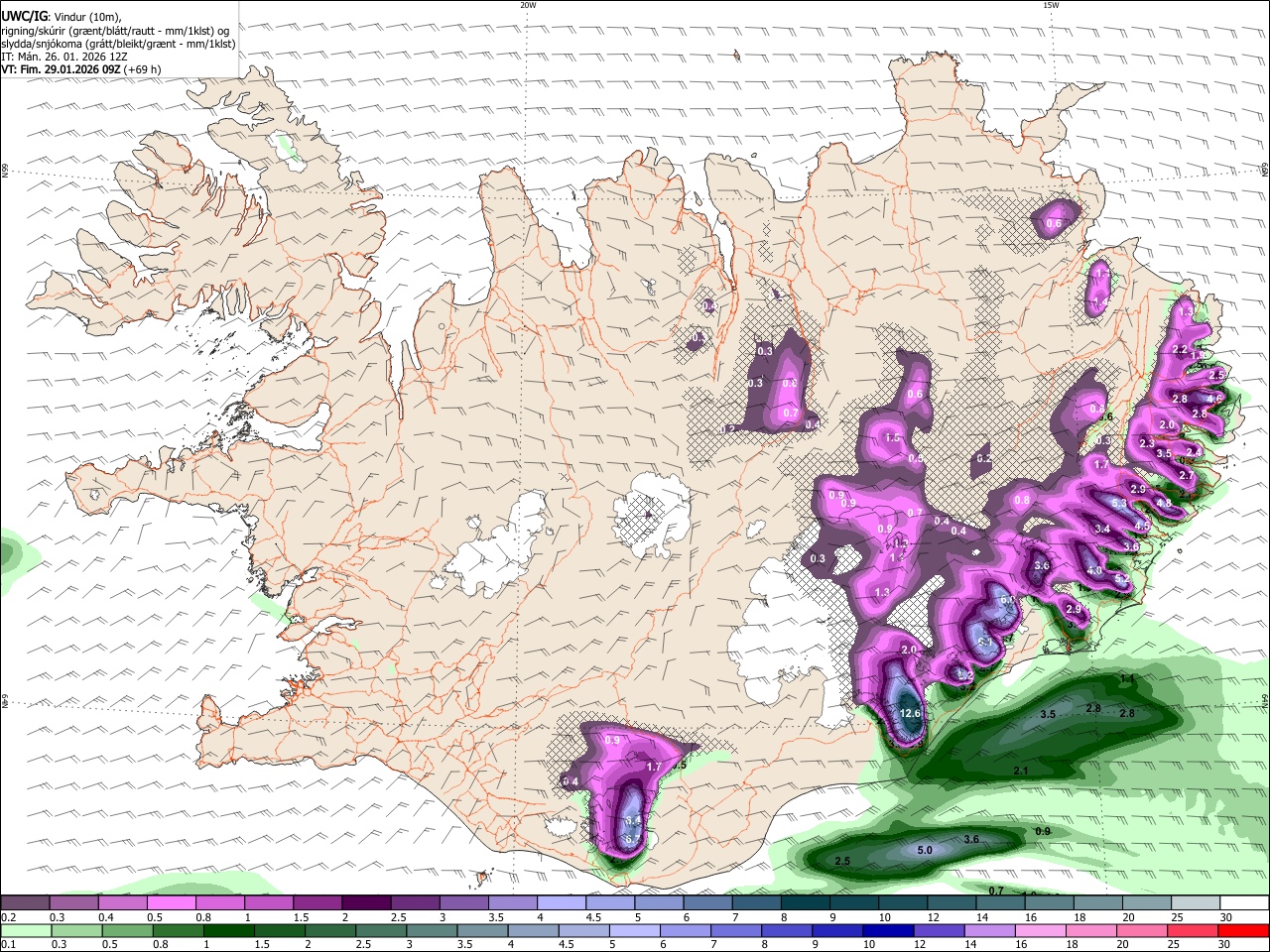Click the dark mauve 0.2 swatch in the top legend row

[25, 903]
